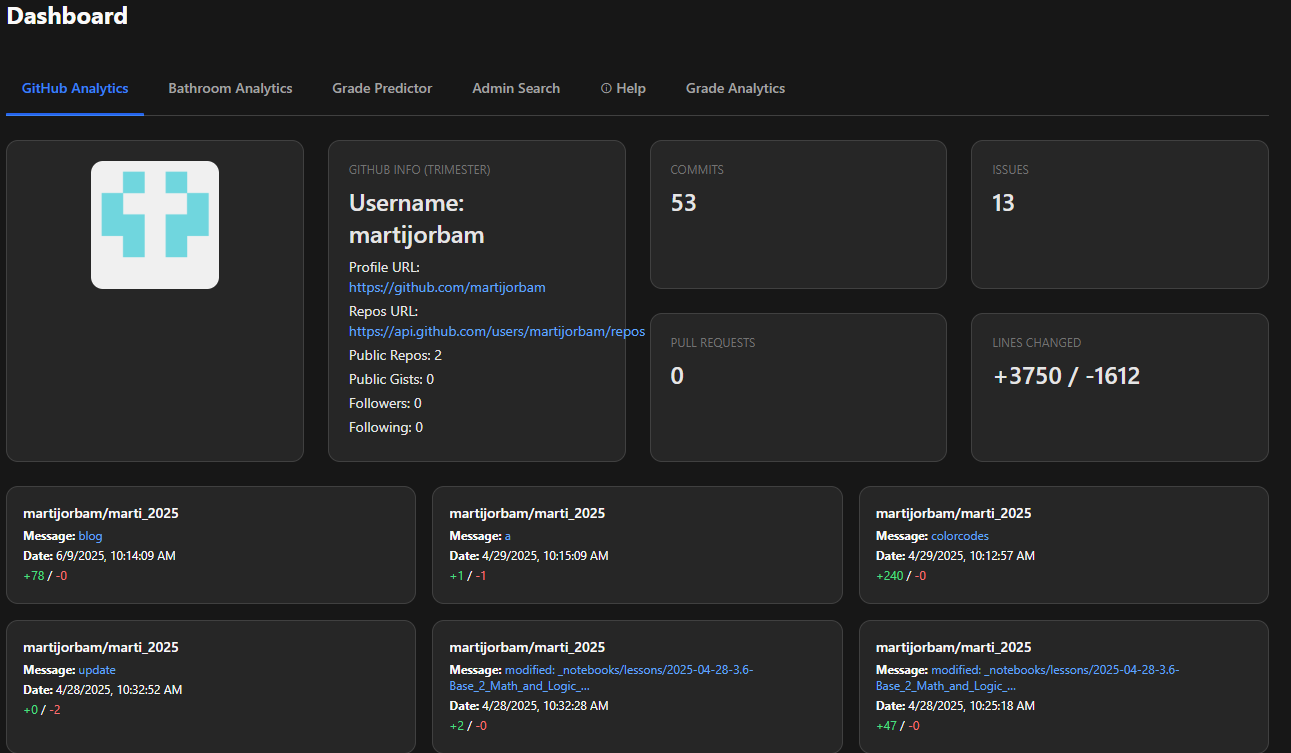1291x753 pixels.
Task: Open the api.github.com repos URL link
Action: pos(497,331)
